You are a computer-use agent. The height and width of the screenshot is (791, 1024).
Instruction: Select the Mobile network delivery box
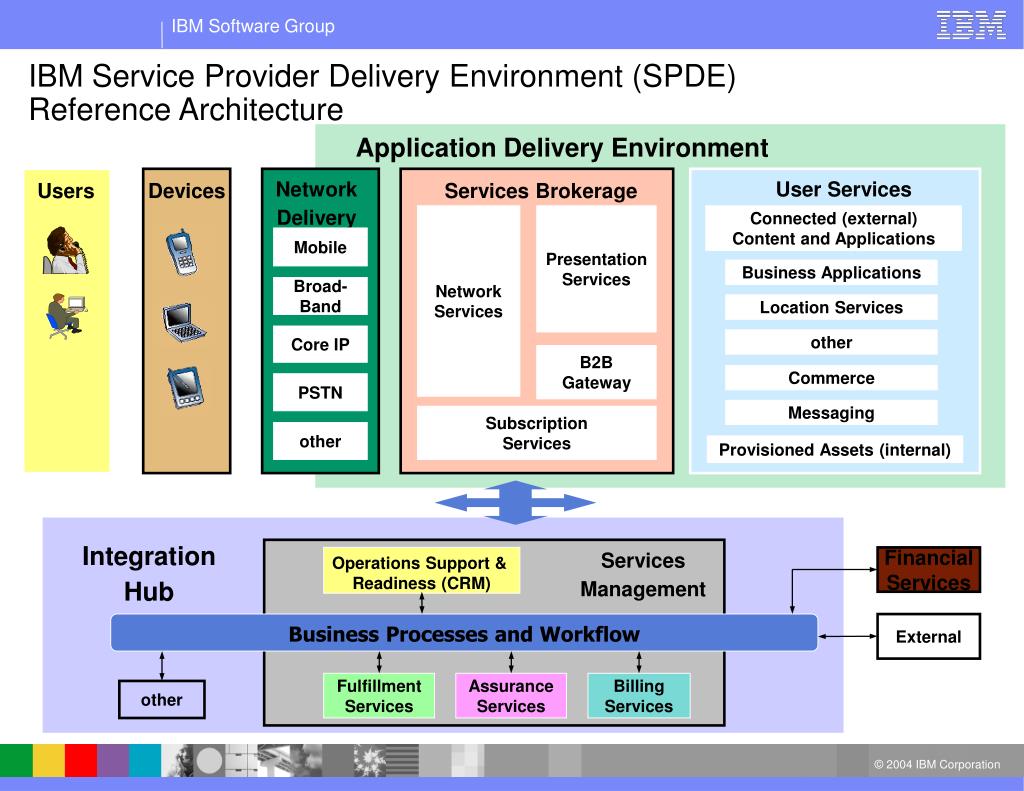tap(320, 247)
